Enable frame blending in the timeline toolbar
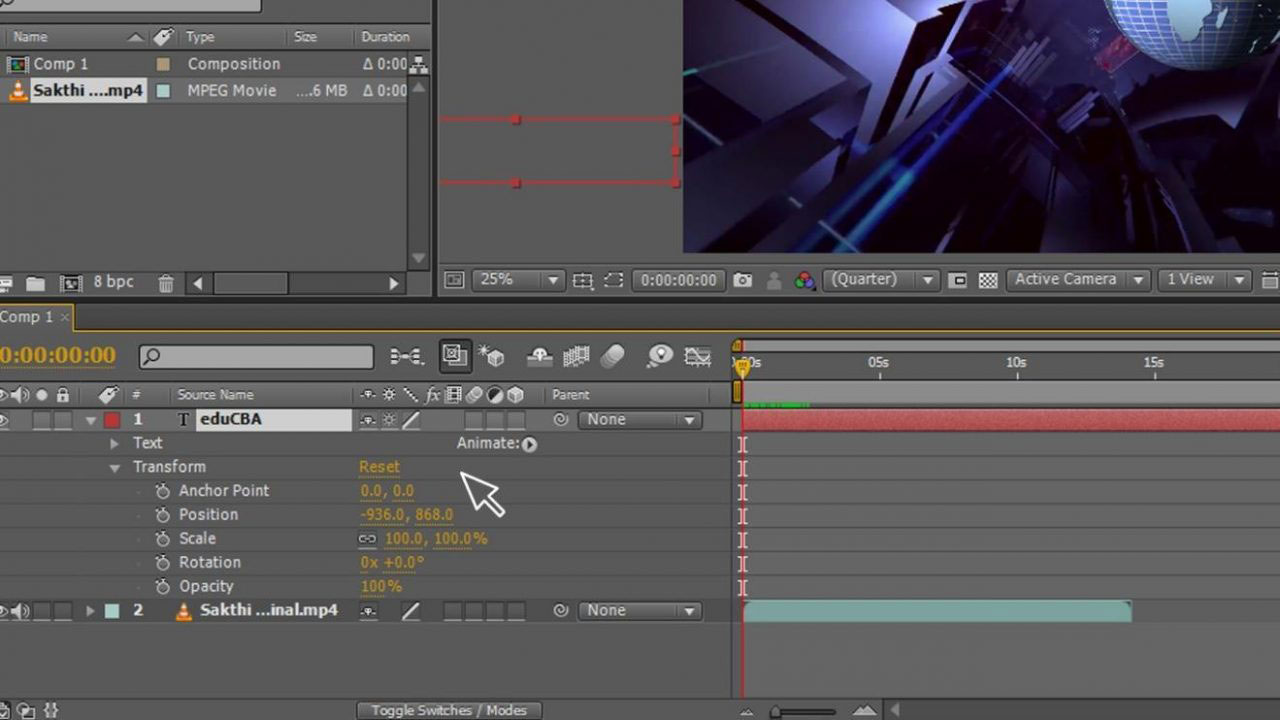 tap(577, 355)
